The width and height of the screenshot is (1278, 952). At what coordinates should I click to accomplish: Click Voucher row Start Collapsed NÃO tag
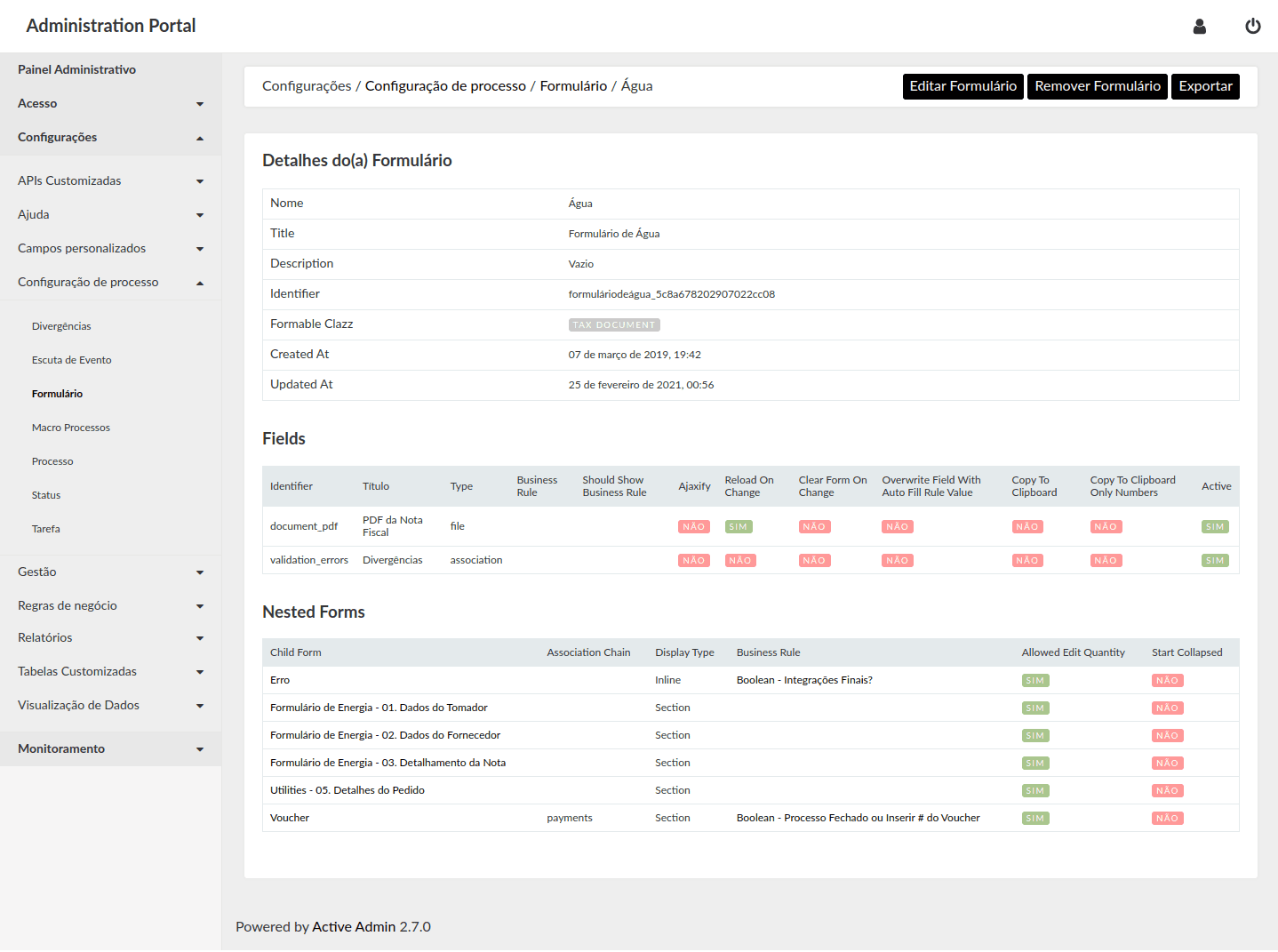1168,819
